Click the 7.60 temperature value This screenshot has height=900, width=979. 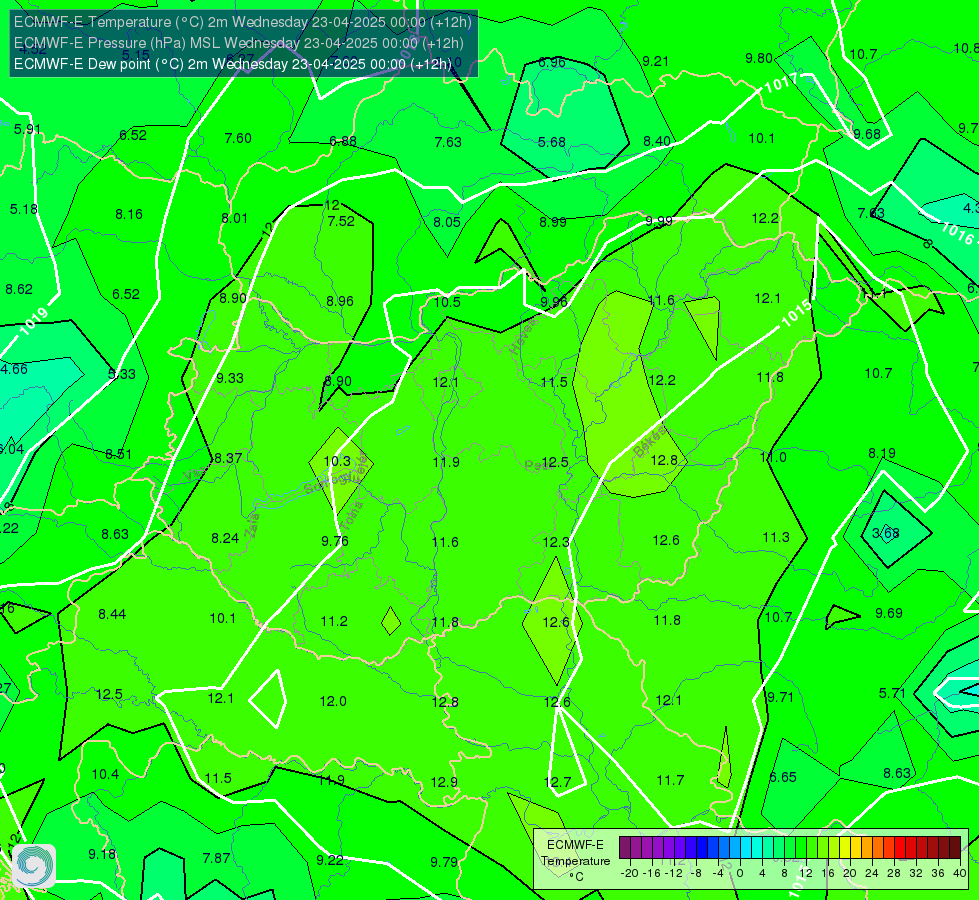coord(238,138)
